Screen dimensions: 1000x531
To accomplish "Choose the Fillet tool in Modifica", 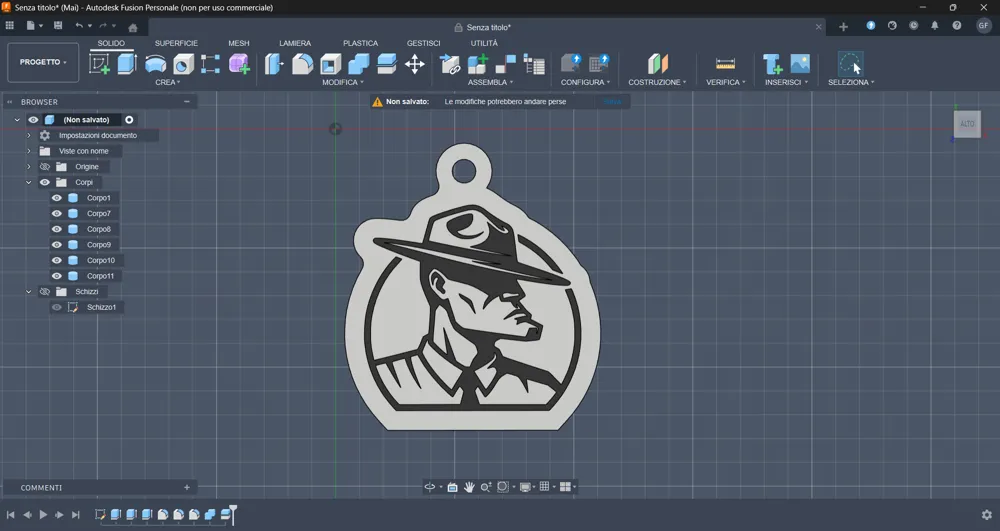I will point(303,64).
